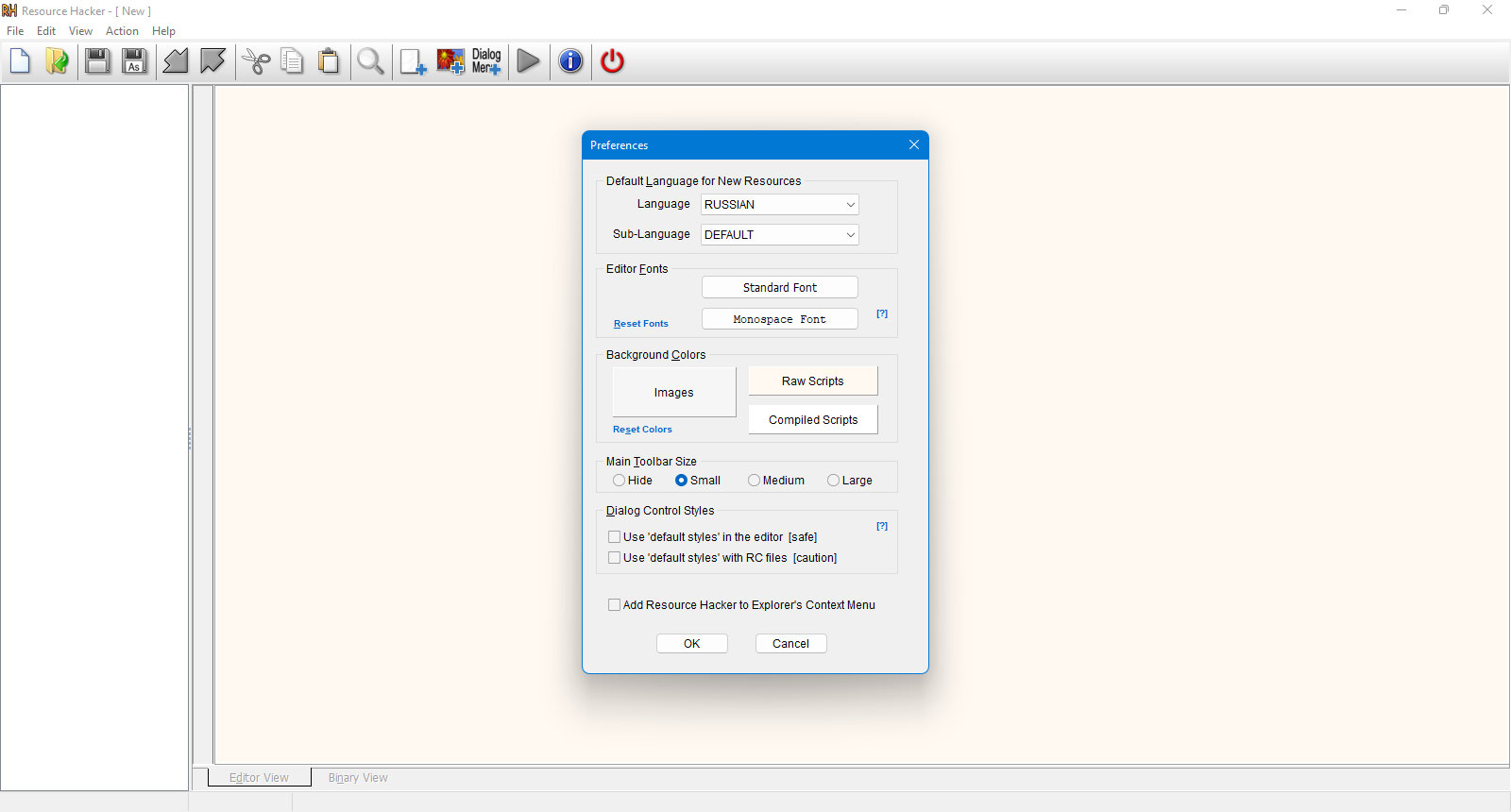Enable 'default styles' with RC files [caution]
Screen dimensions: 1511x812
pos(722,558)
